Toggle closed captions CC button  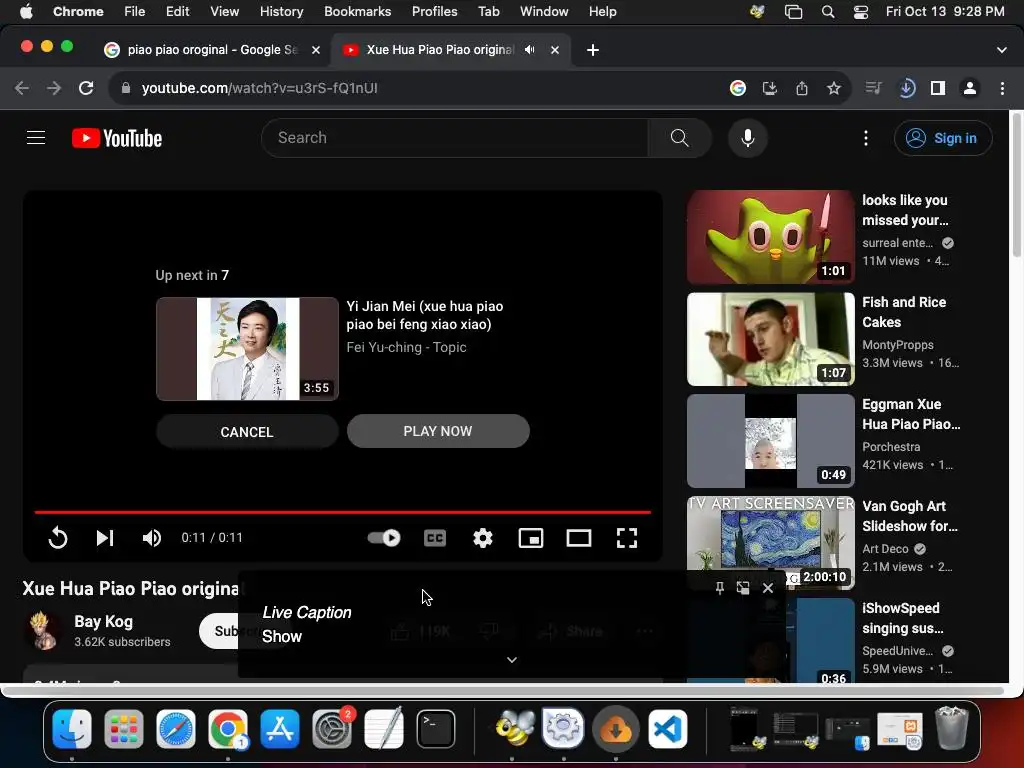click(435, 537)
